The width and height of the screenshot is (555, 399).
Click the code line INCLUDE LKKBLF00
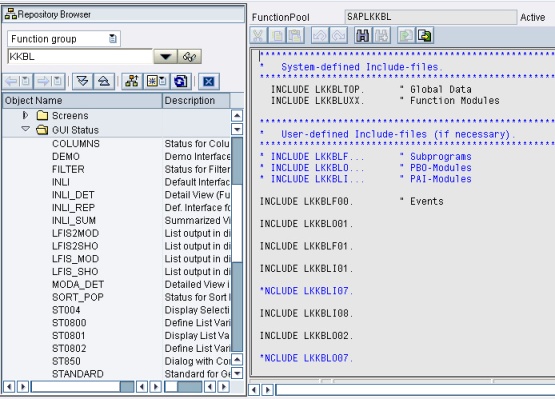click(x=306, y=201)
